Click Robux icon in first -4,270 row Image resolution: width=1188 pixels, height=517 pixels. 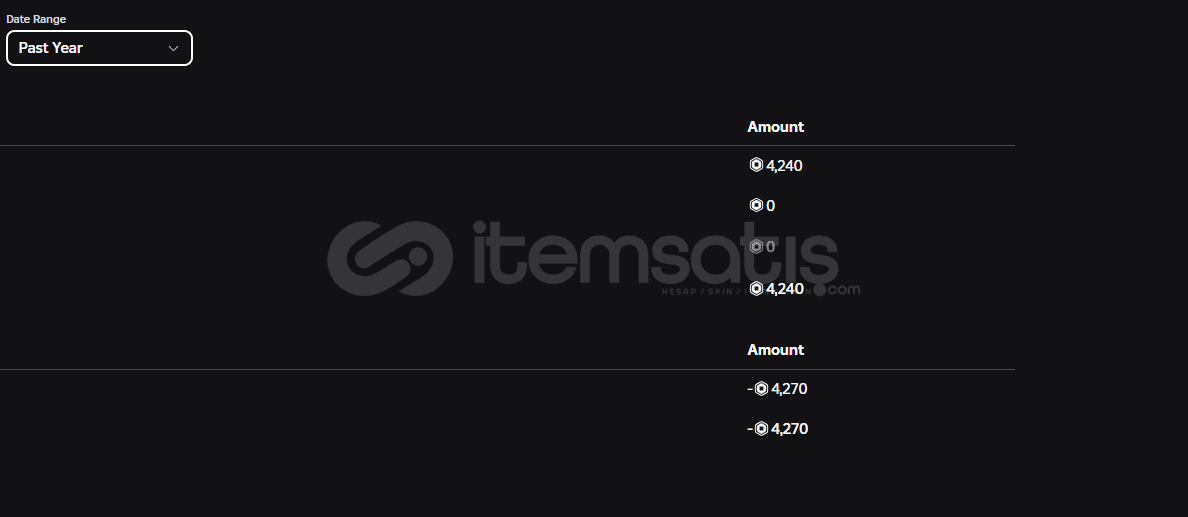(x=761, y=388)
